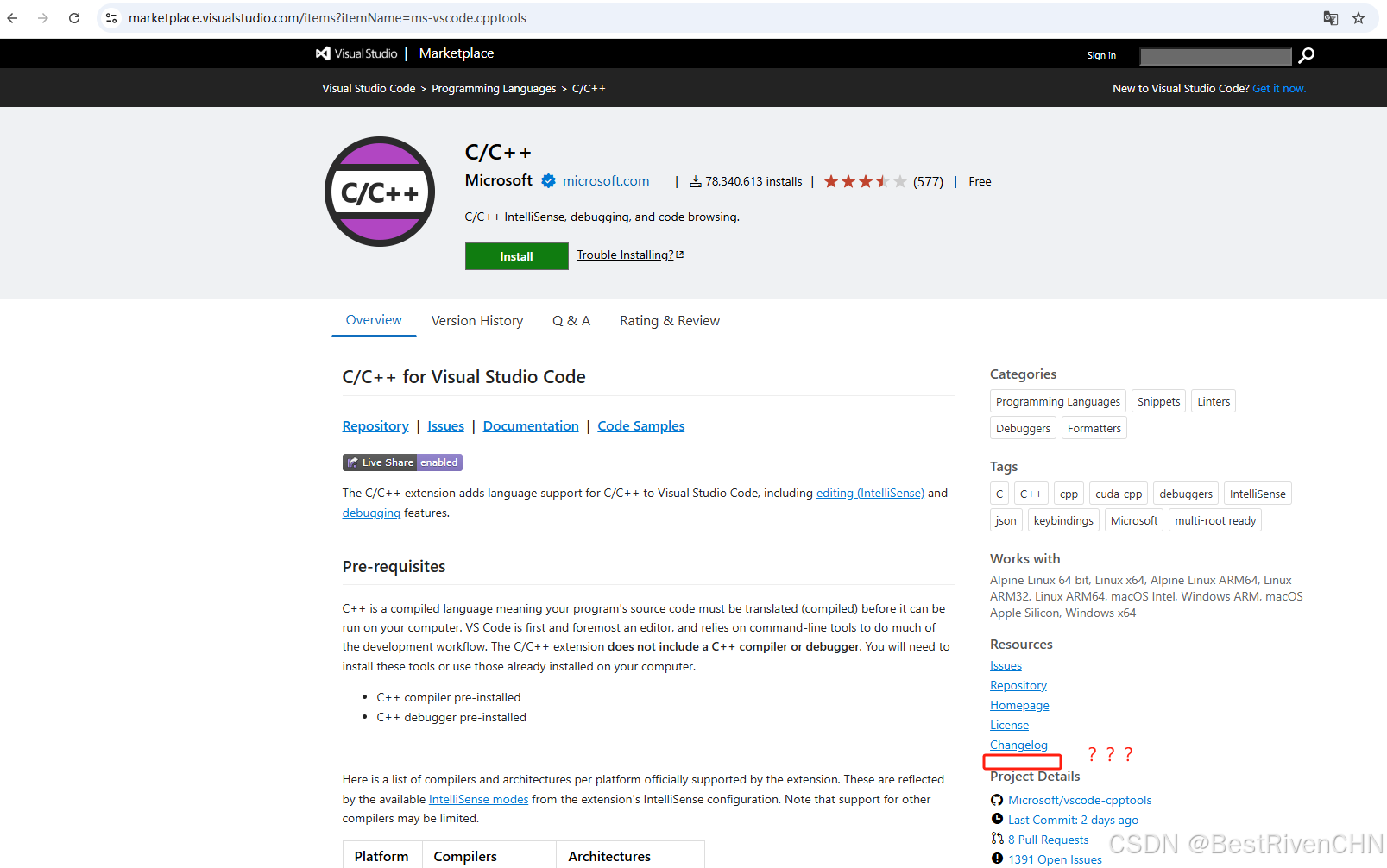Click the Live Share enabled badge
The width and height of the screenshot is (1387, 868).
click(x=402, y=462)
